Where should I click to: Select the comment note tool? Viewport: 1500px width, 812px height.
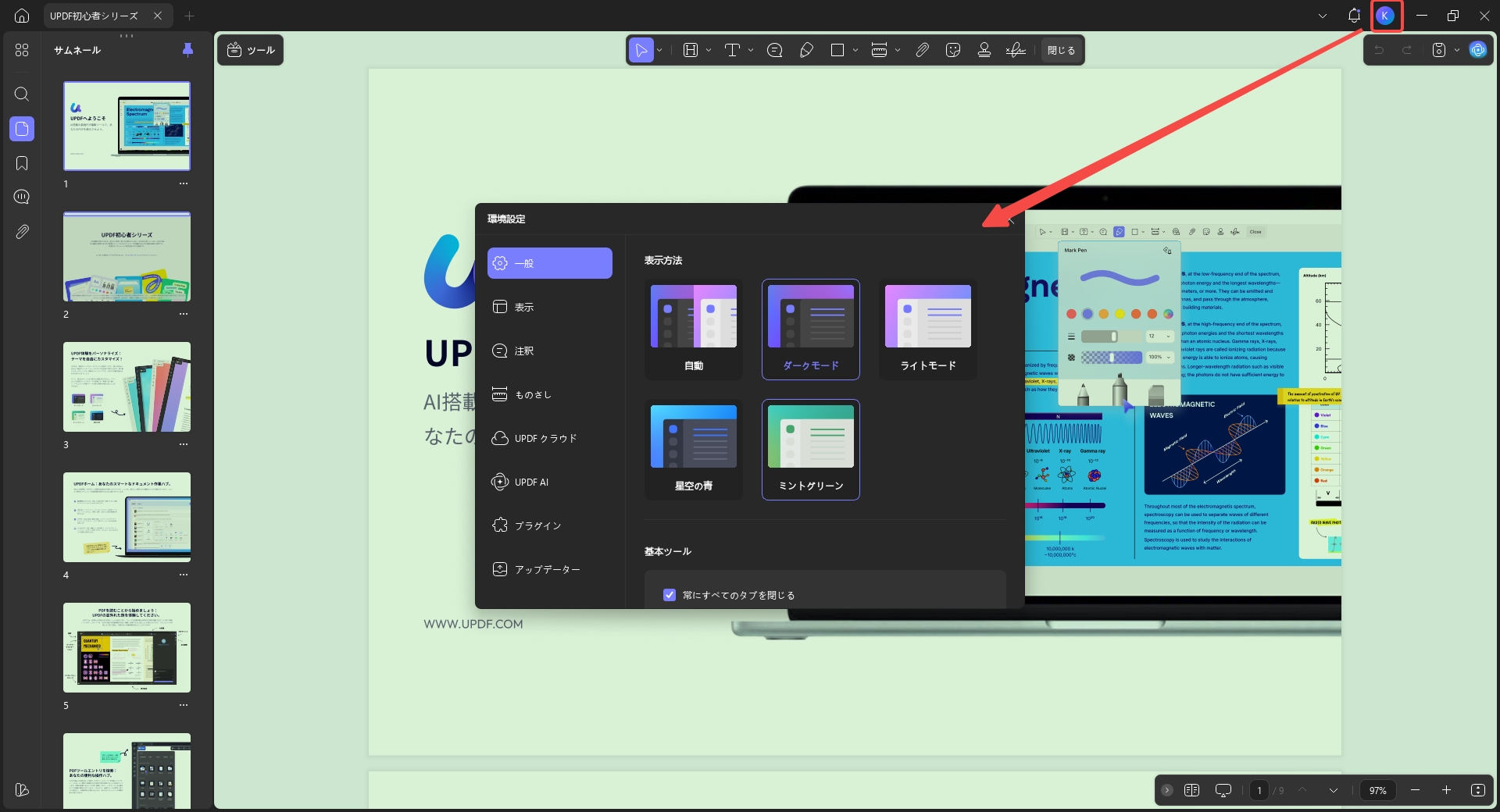(x=775, y=50)
